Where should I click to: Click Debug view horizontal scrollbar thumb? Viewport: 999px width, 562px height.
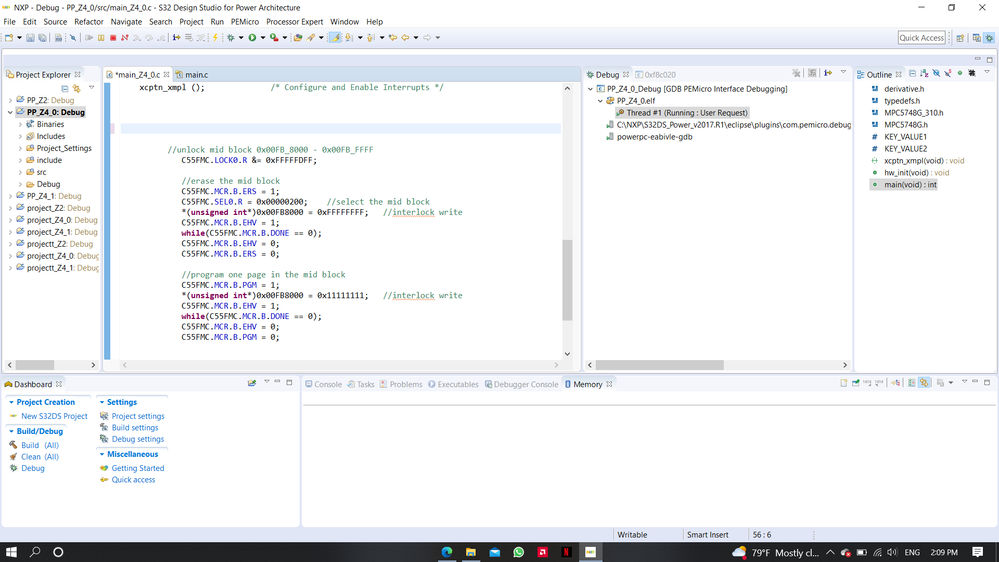[x=659, y=365]
